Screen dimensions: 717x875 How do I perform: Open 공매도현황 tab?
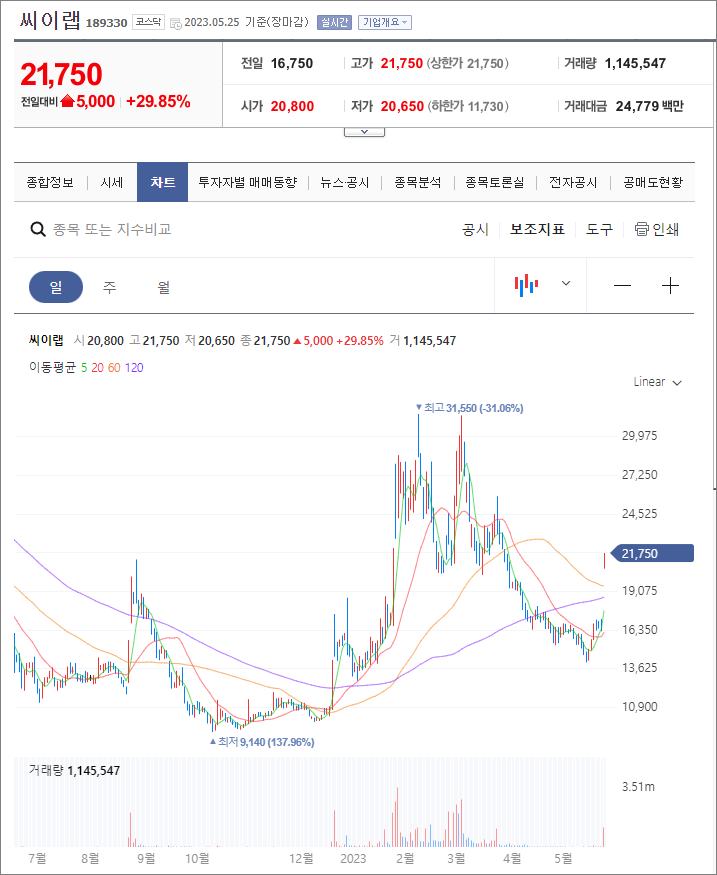tap(653, 182)
